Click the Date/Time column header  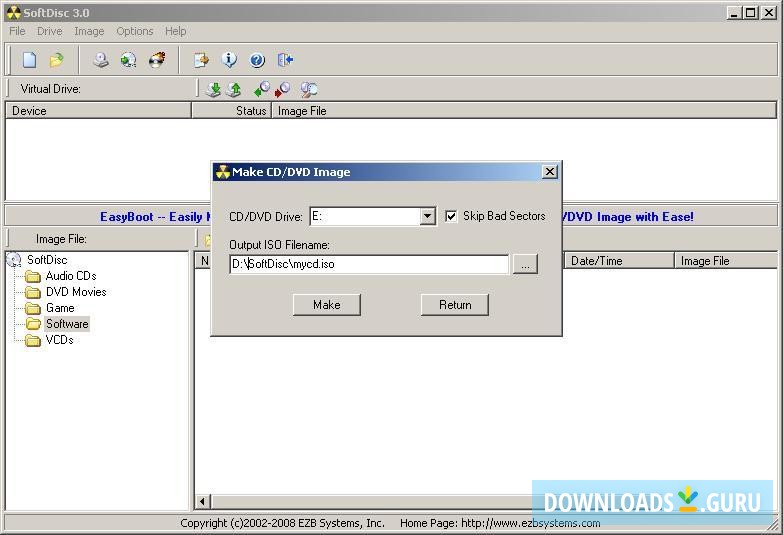click(619, 261)
